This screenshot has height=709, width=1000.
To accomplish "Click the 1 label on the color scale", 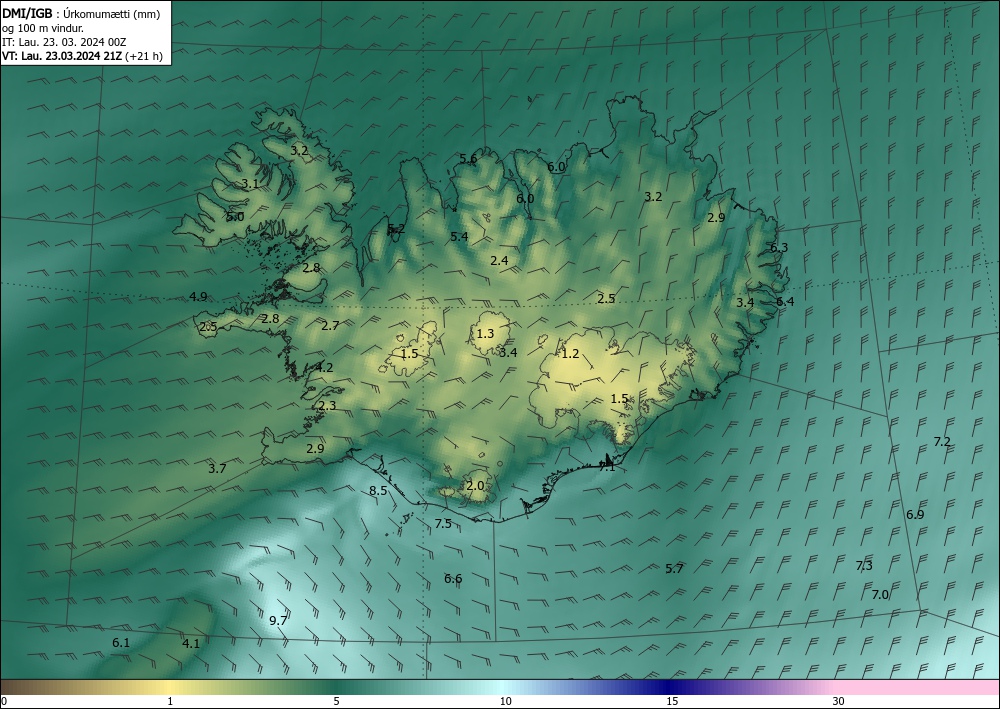I will (170, 701).
